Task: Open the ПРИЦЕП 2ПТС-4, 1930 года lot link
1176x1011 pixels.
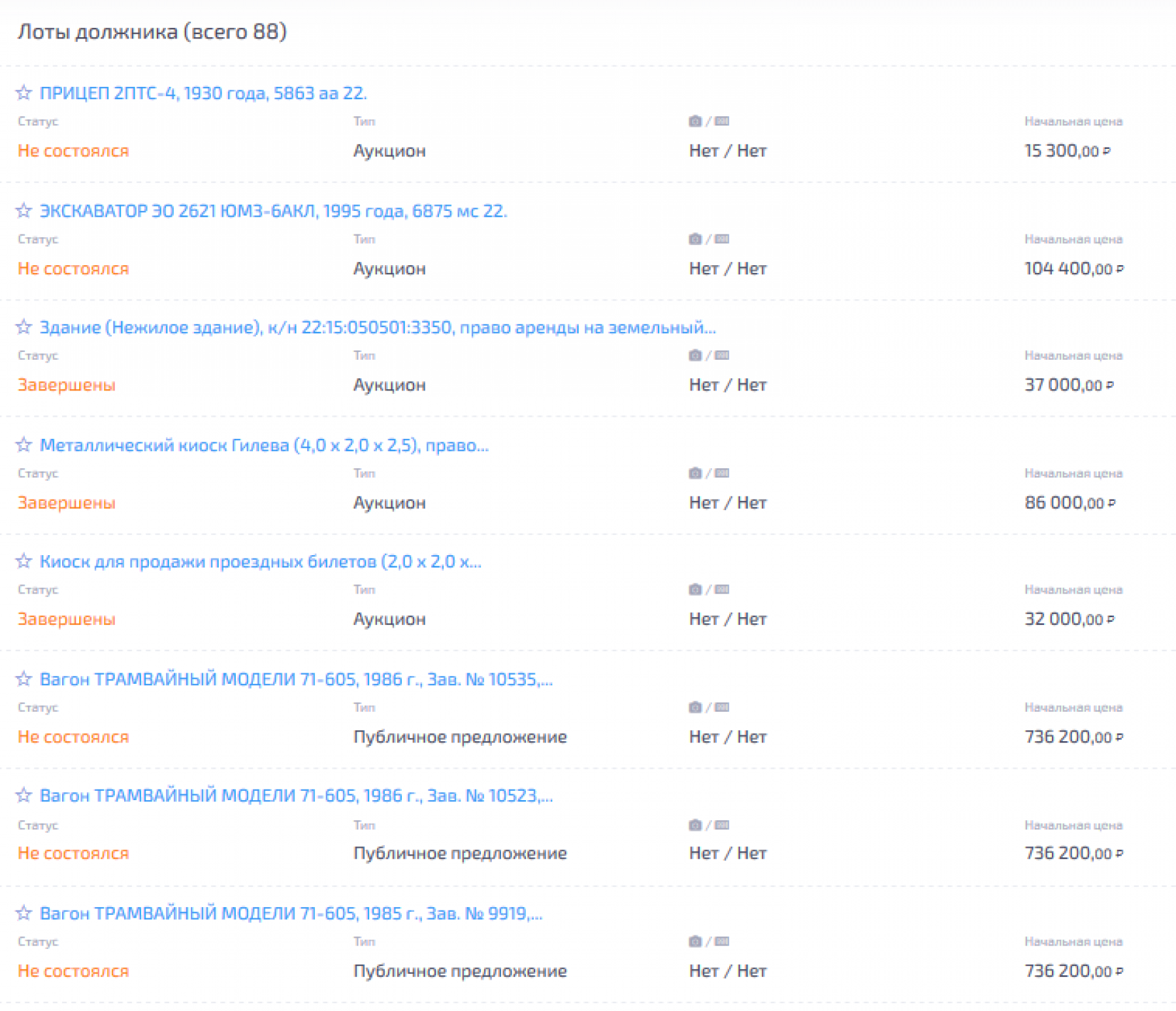Action: point(203,93)
